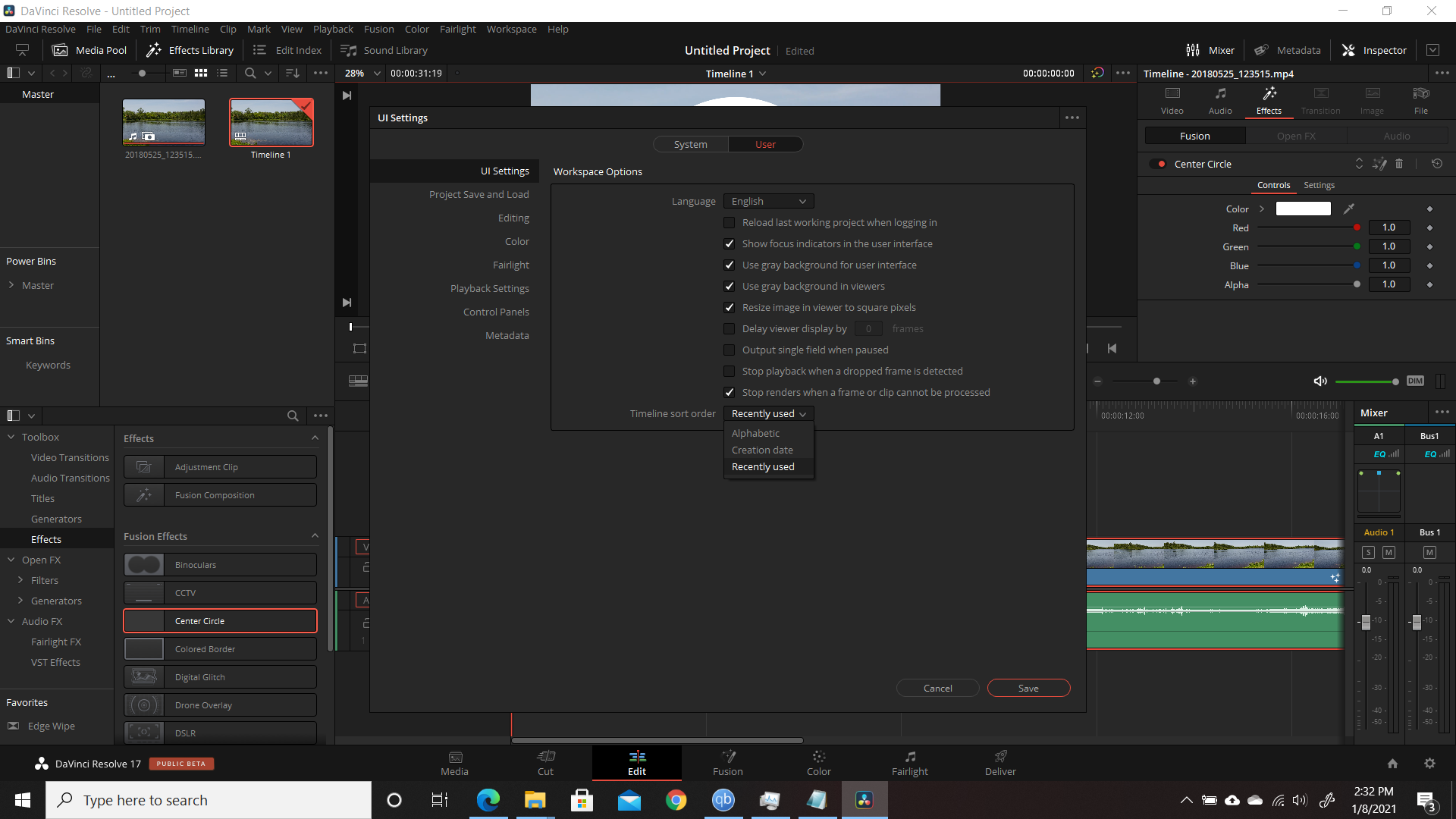Open the Language dropdown
Viewport: 1456px width, 819px height.
768,201
